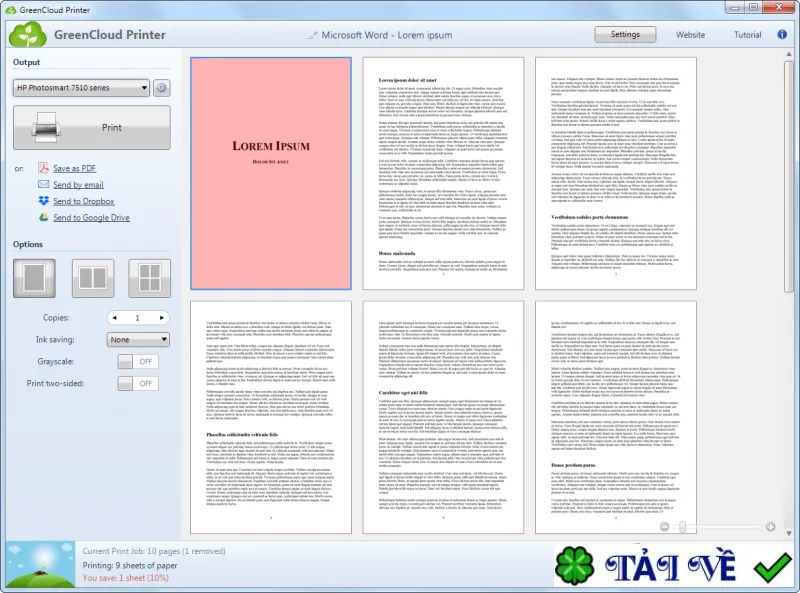Viewport: 800px width, 593px height.
Task: Open the Tutorial menu item
Action: coord(747,35)
